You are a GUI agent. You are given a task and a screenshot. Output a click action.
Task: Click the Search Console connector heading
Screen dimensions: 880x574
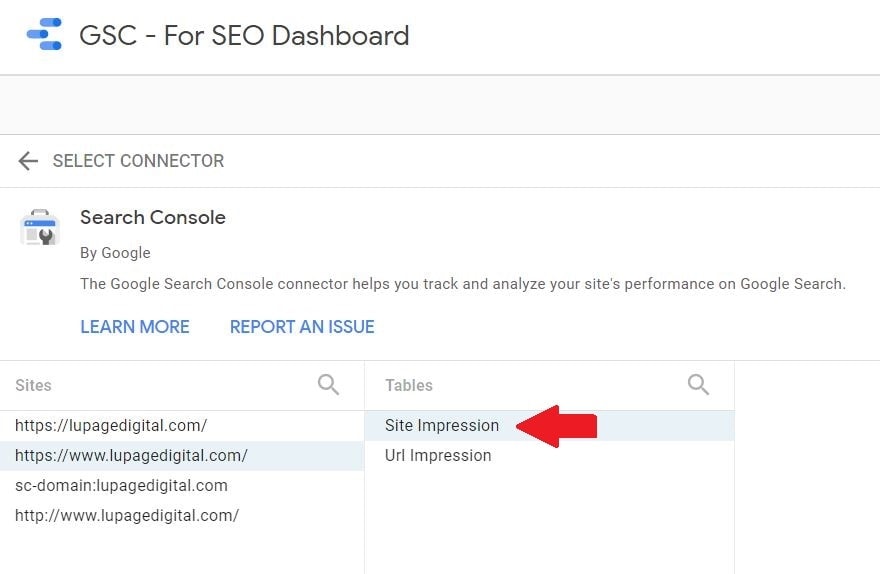pos(153,217)
